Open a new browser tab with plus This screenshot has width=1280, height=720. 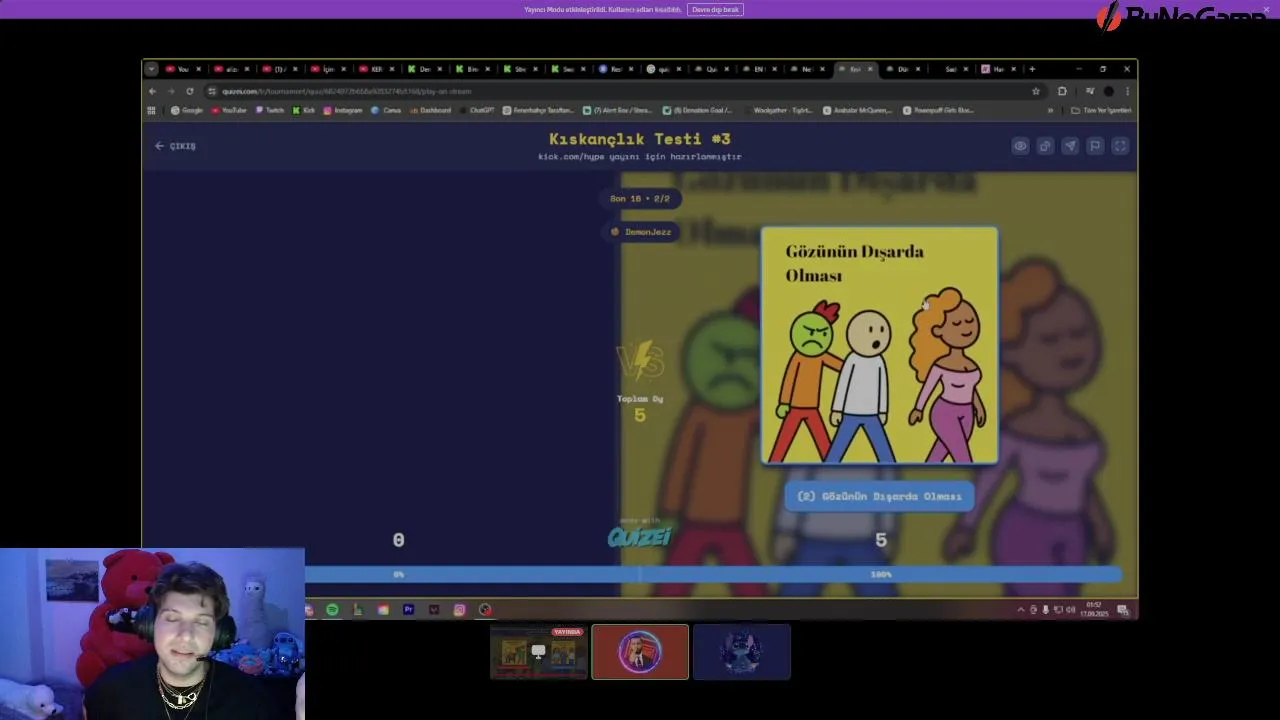[1032, 69]
